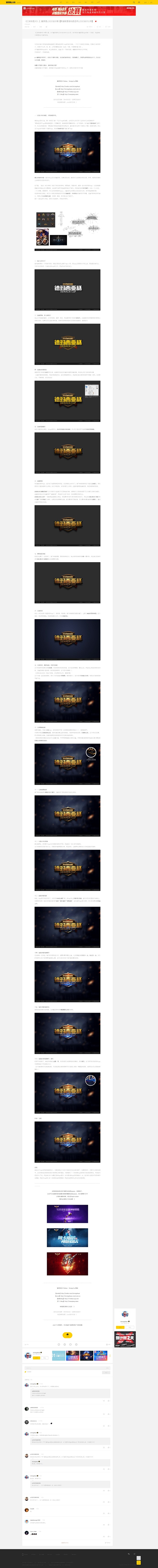Open the last related work thumbnail in the row
The image size is (158, 1568).
(x=101, y=1356)
